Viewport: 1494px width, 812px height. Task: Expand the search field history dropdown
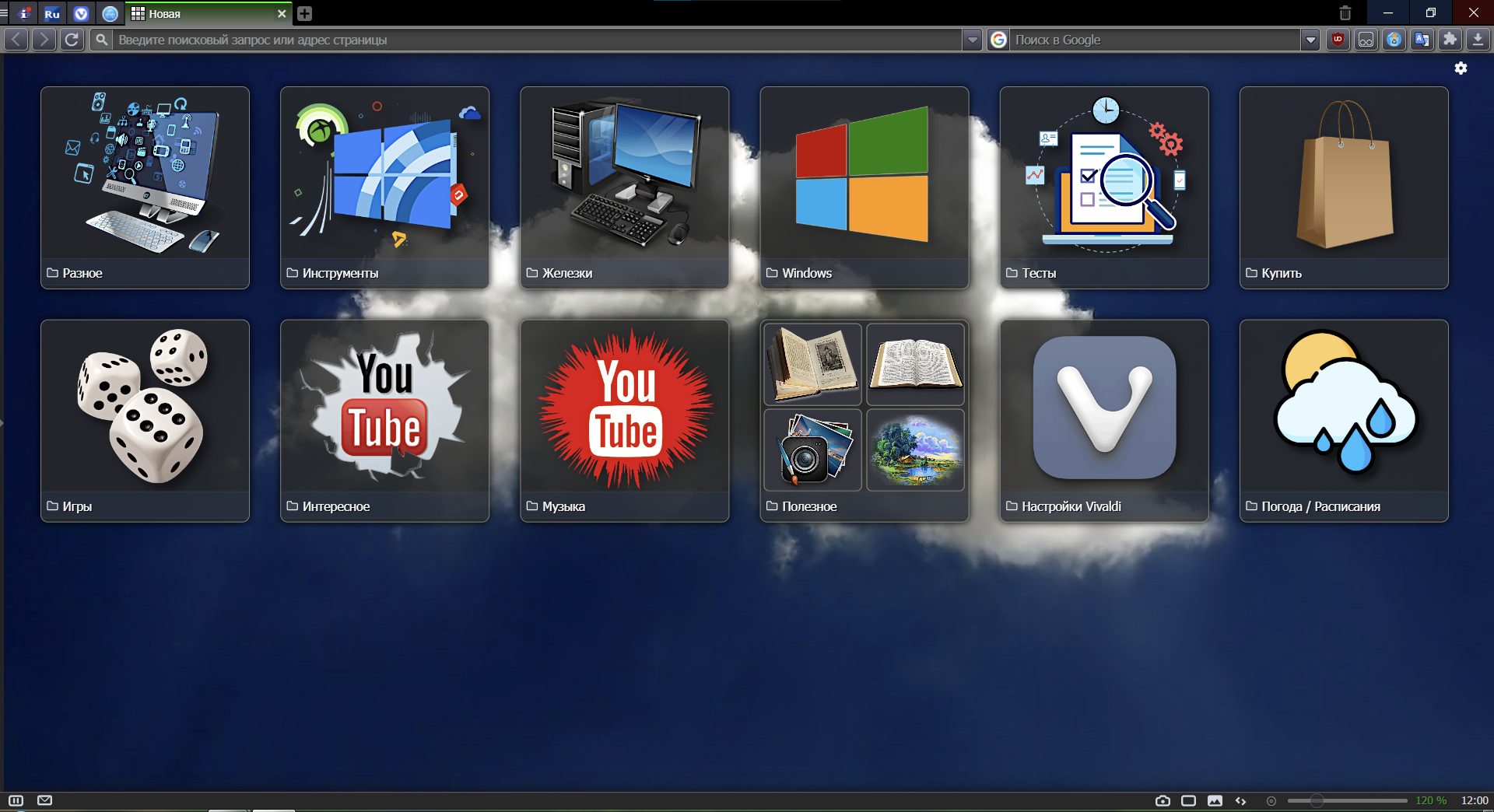click(1310, 40)
